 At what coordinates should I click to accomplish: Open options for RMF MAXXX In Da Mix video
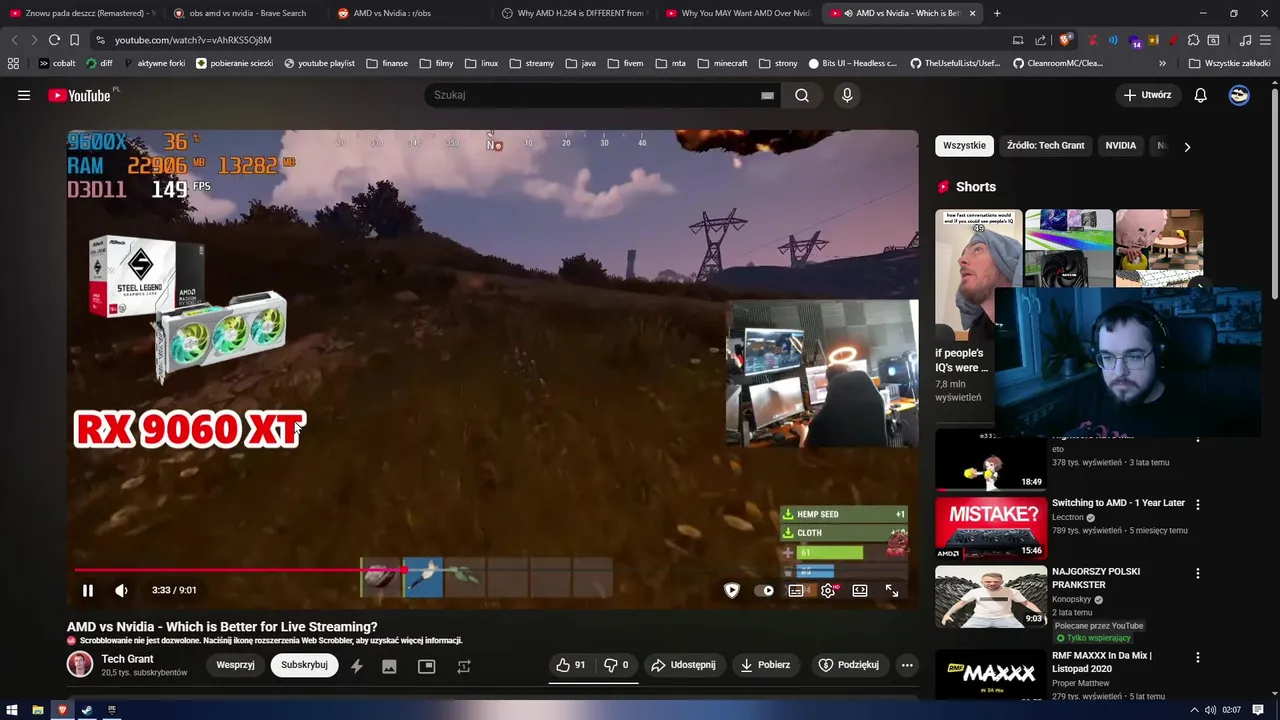[x=1198, y=658]
